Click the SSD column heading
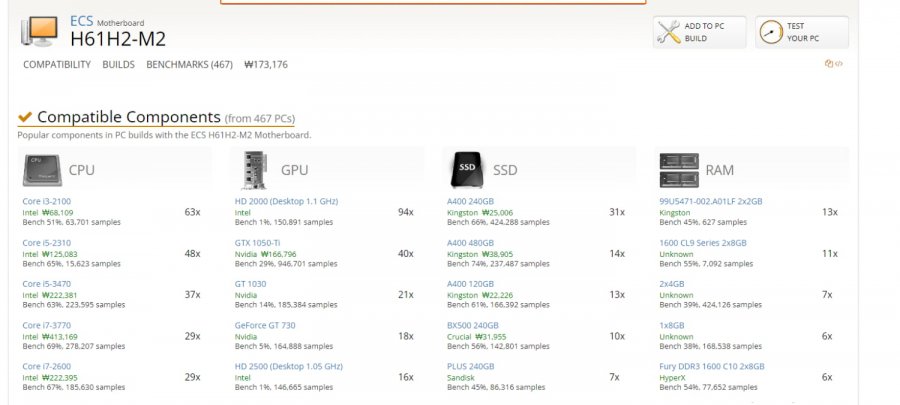This screenshot has height=405, width=900. (505, 170)
